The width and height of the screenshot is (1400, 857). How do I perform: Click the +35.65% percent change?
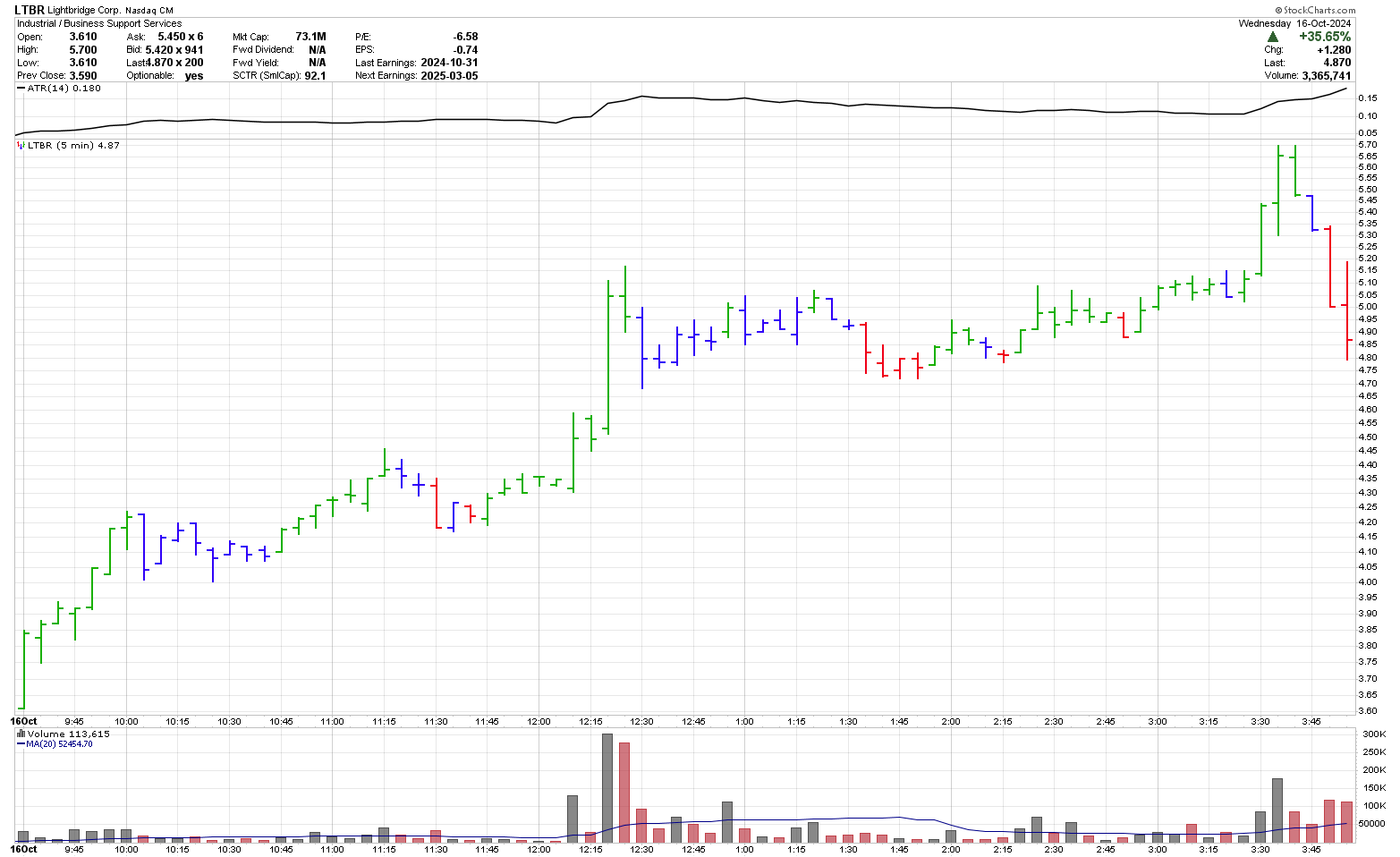(x=1325, y=37)
